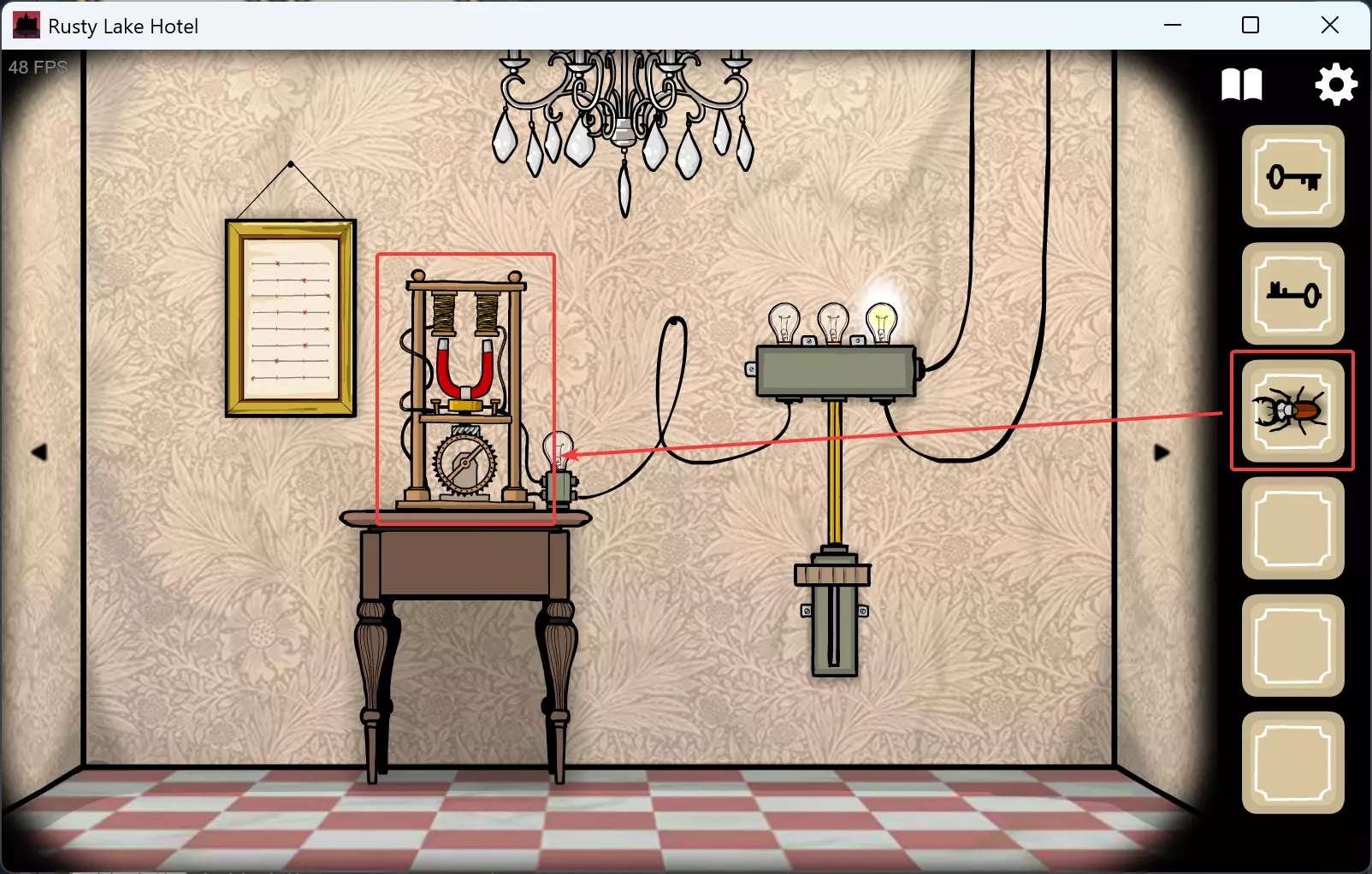
Task: Click the Rusty Lake Hotel title bar icon
Action: click(x=26, y=26)
